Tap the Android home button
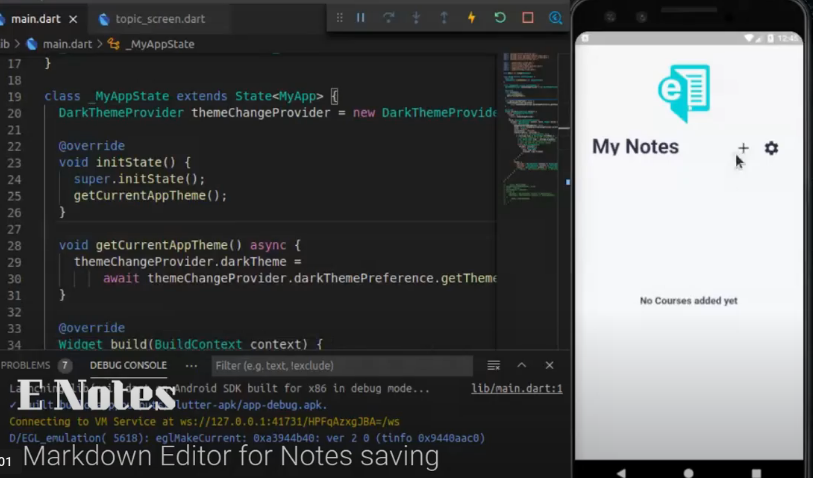This screenshot has width=813, height=478. click(x=689, y=473)
